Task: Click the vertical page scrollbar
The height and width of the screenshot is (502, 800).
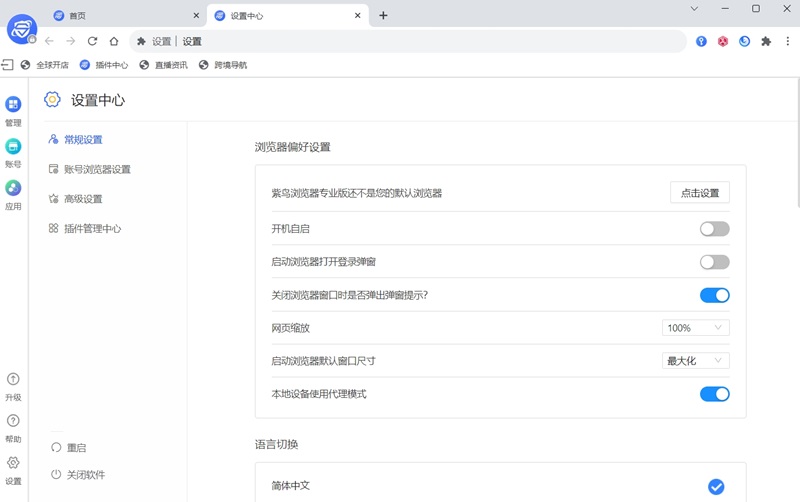Action: tap(798, 143)
